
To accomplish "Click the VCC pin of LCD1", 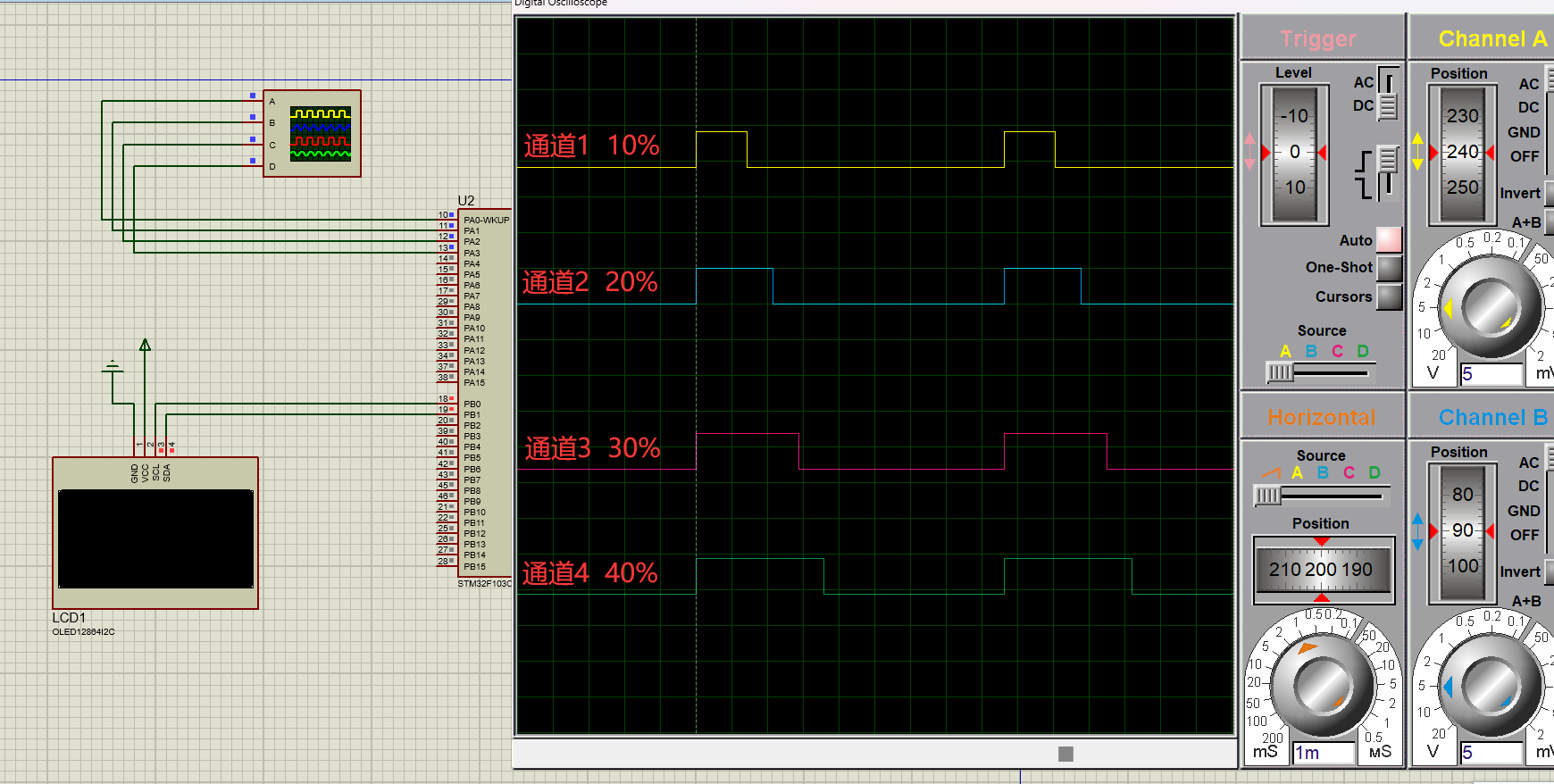I will (146, 472).
